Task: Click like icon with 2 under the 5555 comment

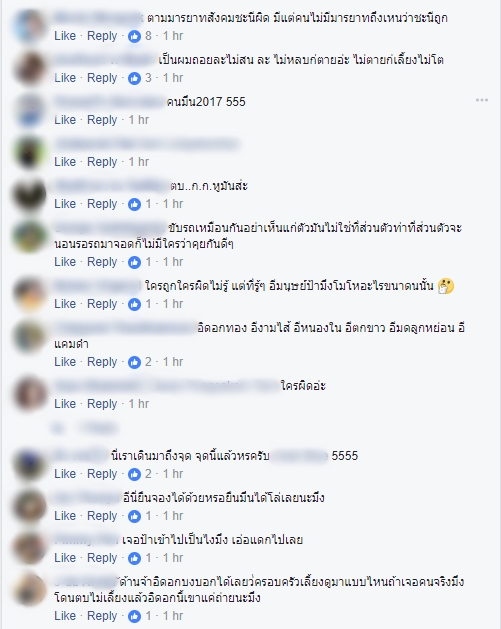Action: click(x=134, y=474)
